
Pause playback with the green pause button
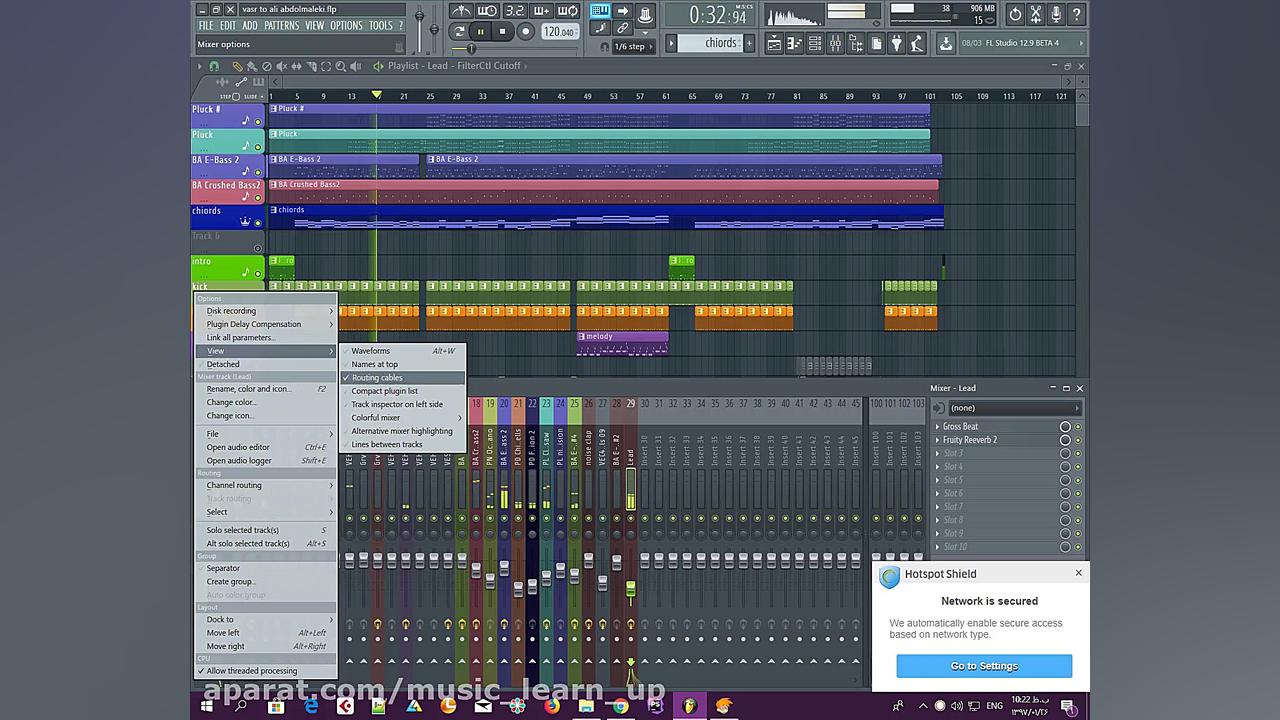(x=480, y=32)
